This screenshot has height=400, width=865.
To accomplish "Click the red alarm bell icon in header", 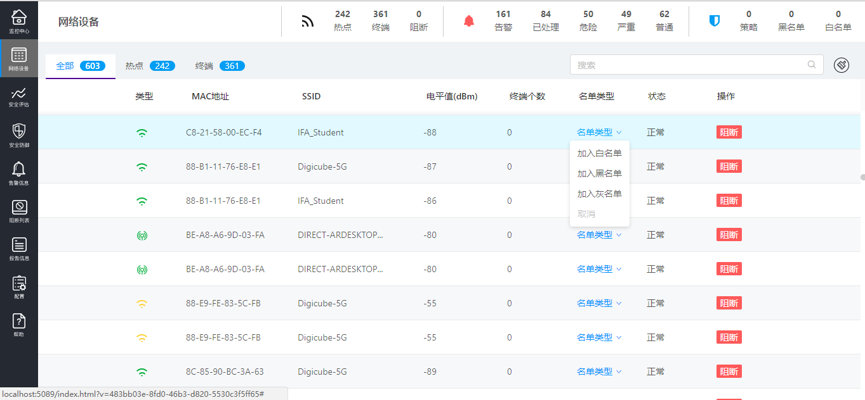I will click(x=468, y=21).
